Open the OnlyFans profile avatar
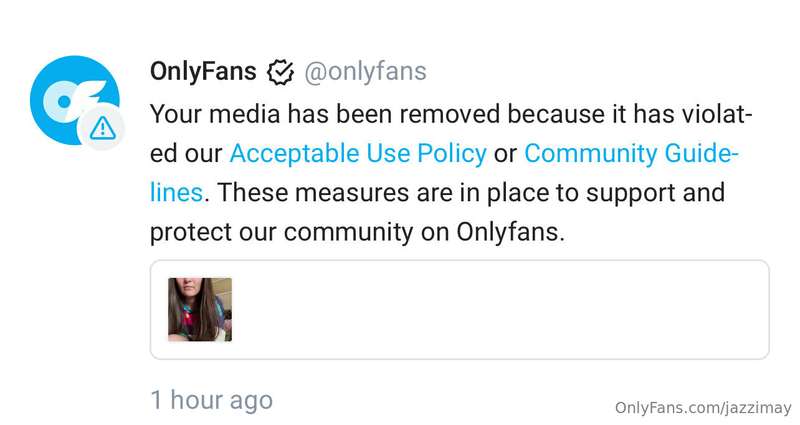Screen dimensions: 800x425 point(75,101)
